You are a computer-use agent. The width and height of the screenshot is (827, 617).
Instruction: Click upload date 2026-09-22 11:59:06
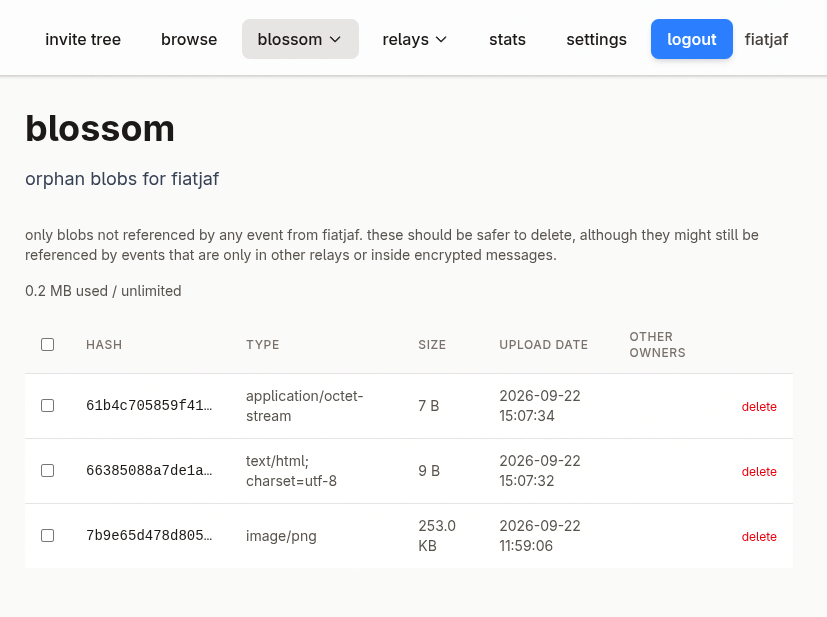pyautogui.click(x=540, y=536)
